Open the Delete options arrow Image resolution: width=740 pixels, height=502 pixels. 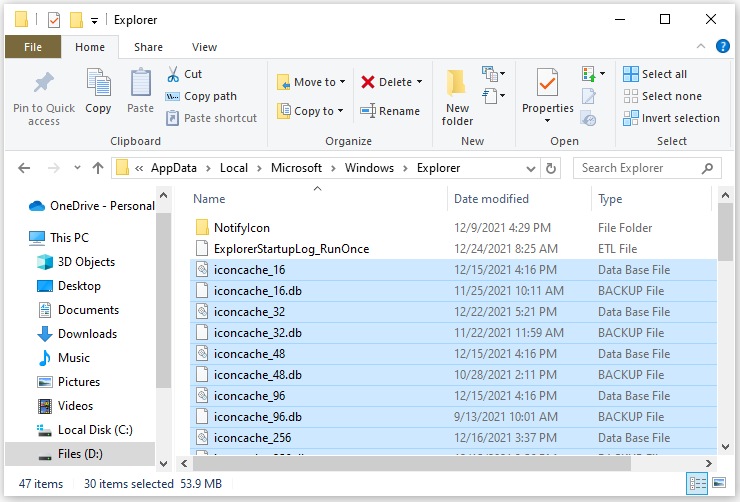(x=420, y=82)
